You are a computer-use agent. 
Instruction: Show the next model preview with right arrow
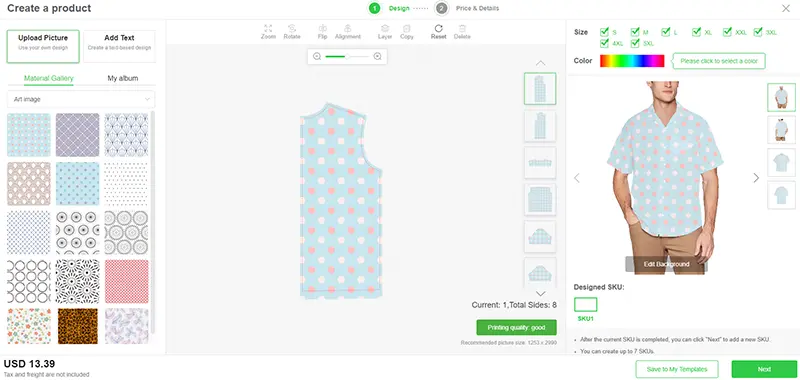(756, 178)
